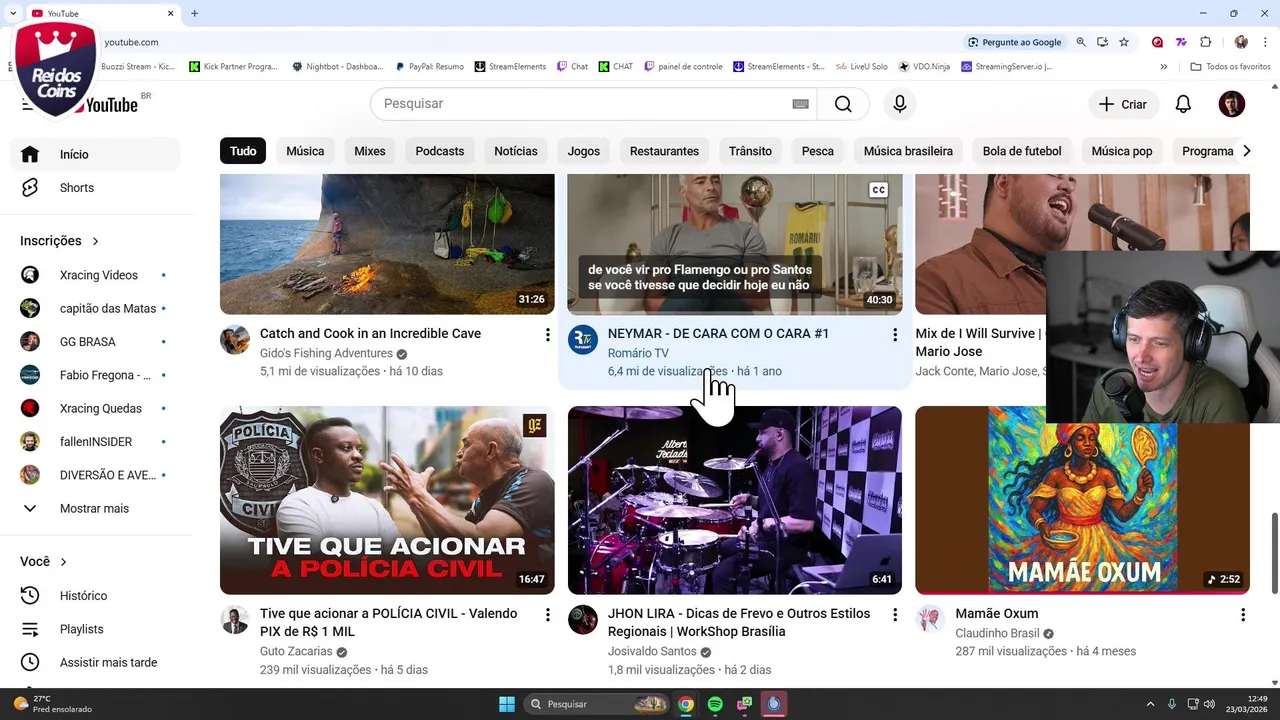Open options menu for Tive que acionar video
The width and height of the screenshot is (1280, 720).
coord(547,615)
